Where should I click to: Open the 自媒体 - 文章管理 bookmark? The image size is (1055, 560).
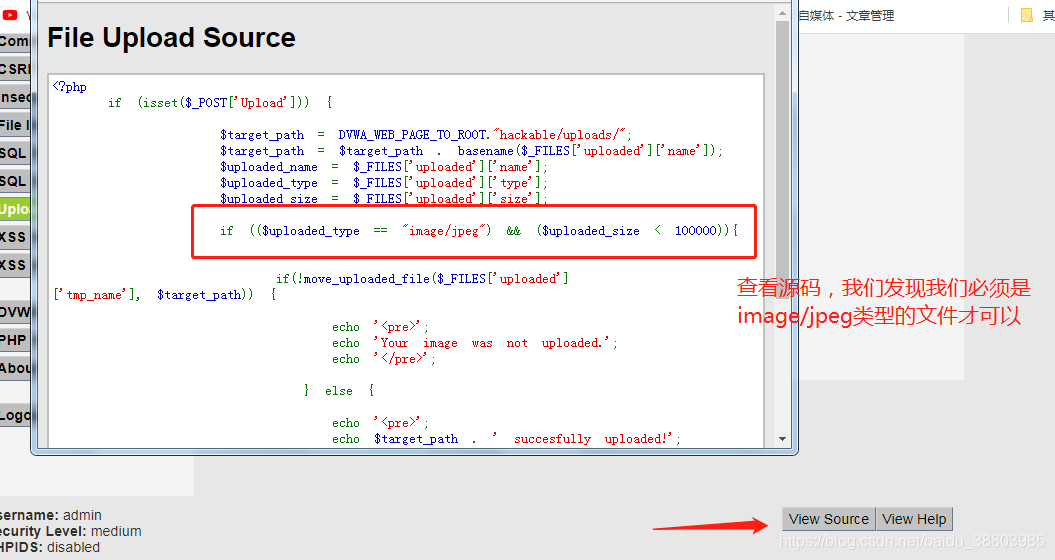pos(846,15)
